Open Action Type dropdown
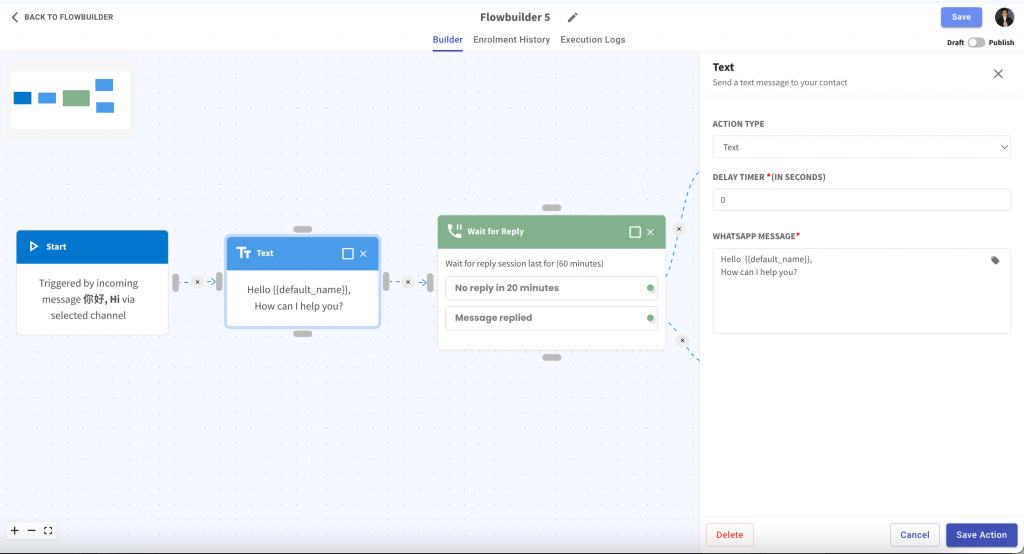1024x554 pixels. (861, 147)
